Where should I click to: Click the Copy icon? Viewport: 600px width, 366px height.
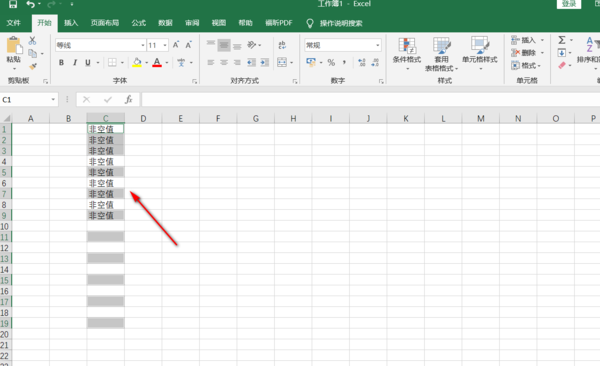[33, 53]
